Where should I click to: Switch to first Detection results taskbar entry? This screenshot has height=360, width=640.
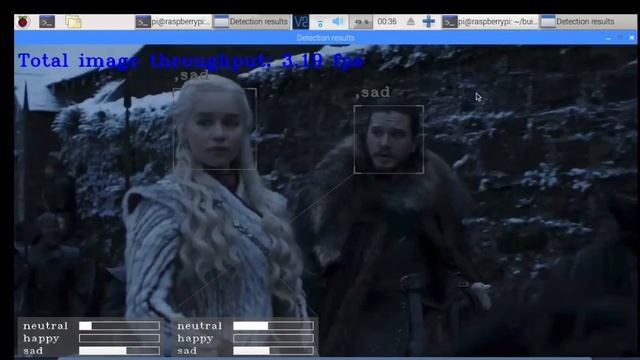(251, 22)
